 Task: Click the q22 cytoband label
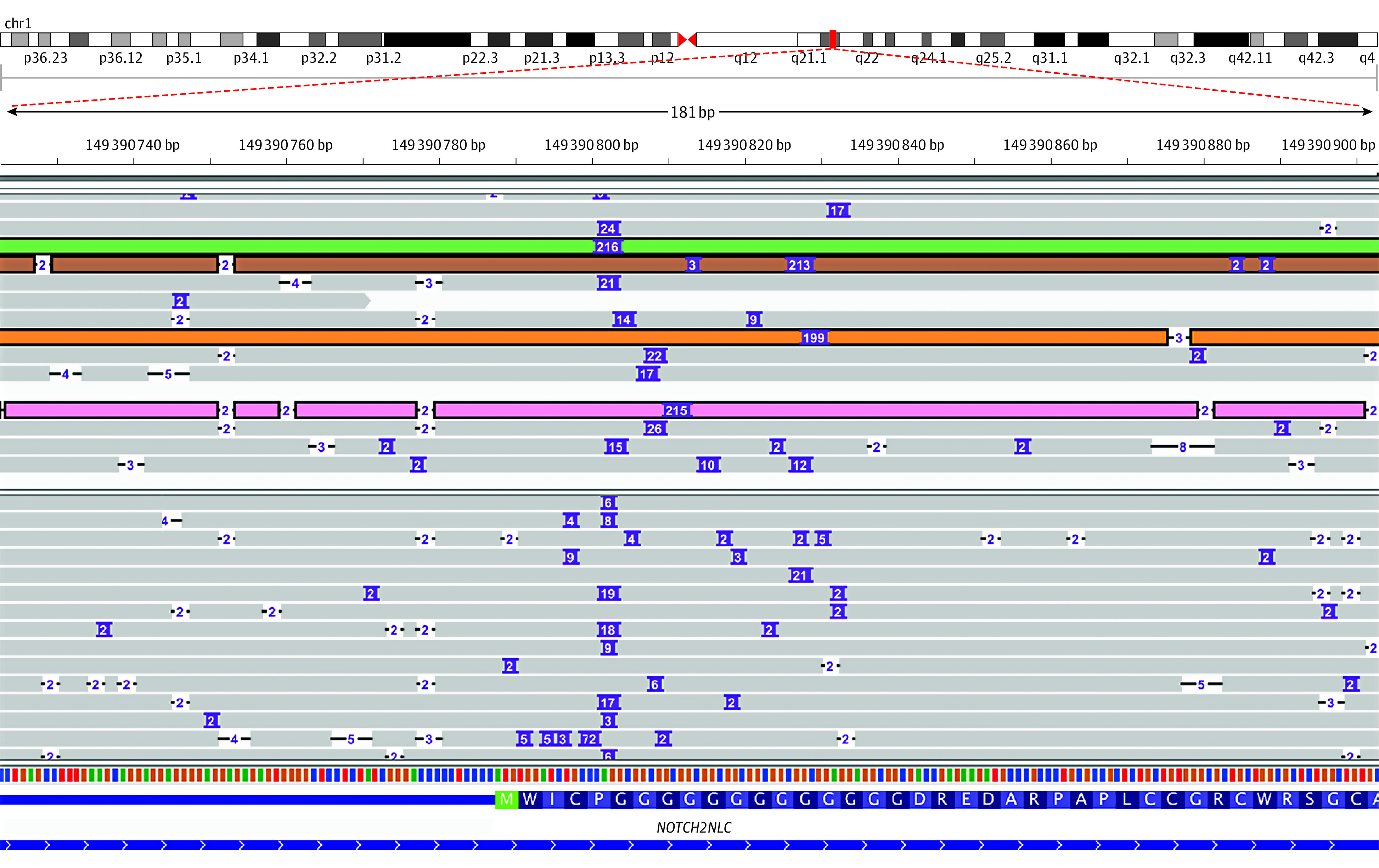867,58
